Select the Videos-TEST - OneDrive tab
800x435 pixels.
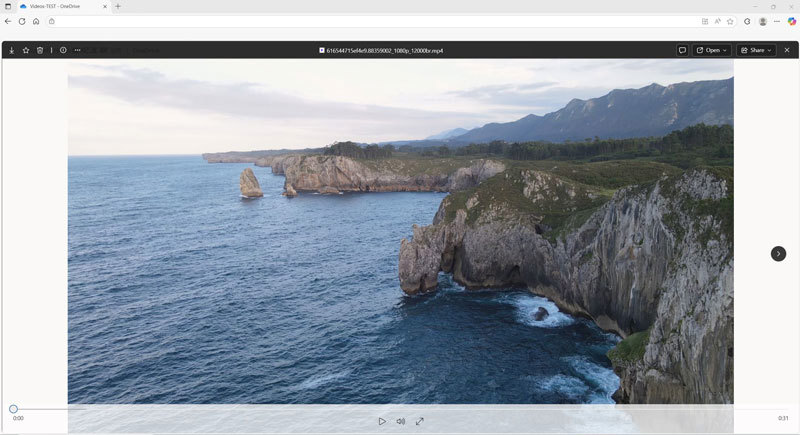pyautogui.click(x=62, y=7)
